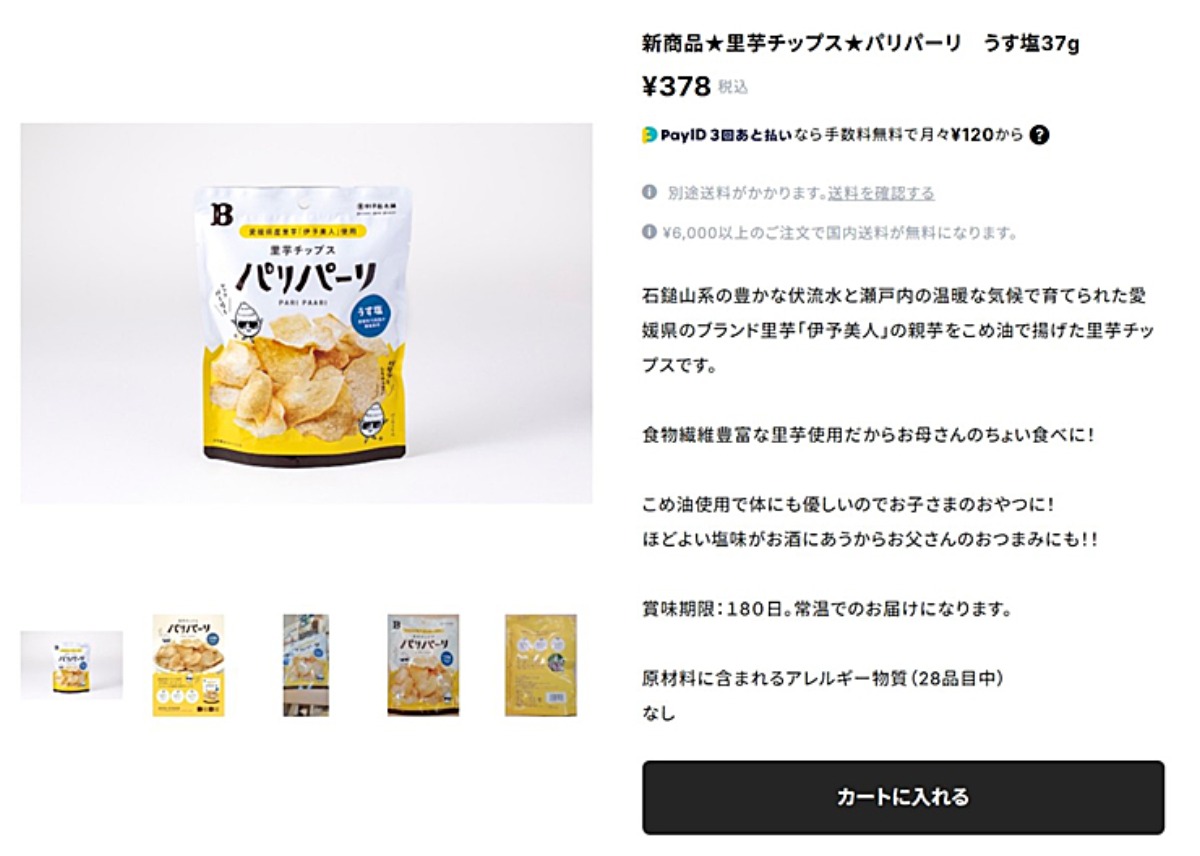The width and height of the screenshot is (1200, 856).
Task: Click the アレルギー物質（28品目中） line
Action: pyautogui.click(x=822, y=678)
